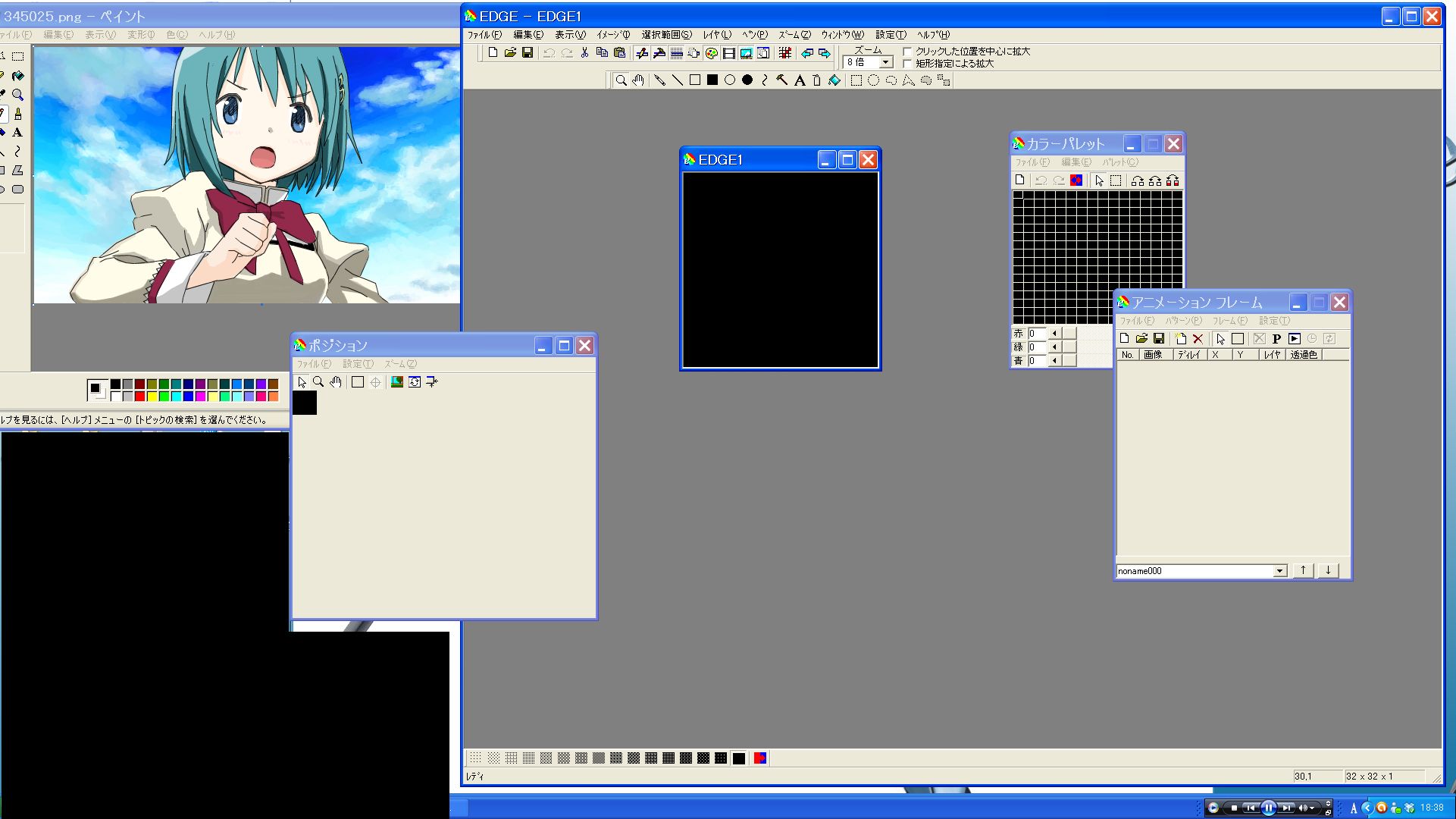The height and width of the screenshot is (819, 1456).
Task: Click the EDGE1 black canvas
Action: pos(780,270)
